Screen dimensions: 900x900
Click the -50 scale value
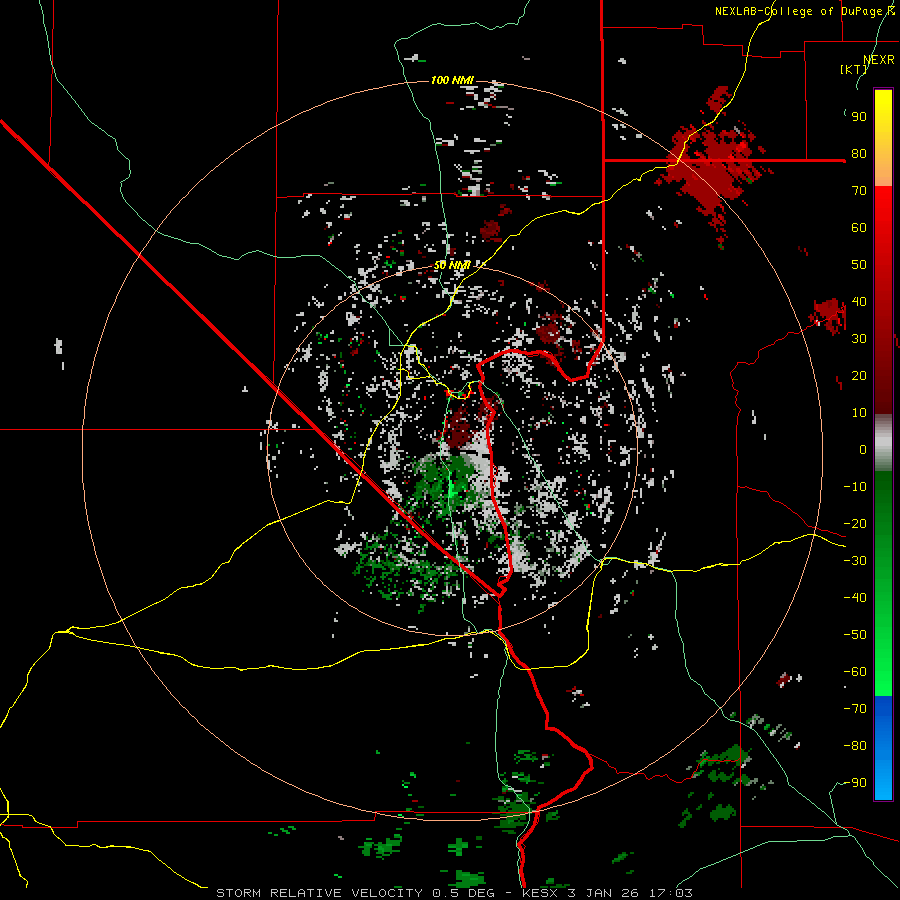(855, 635)
